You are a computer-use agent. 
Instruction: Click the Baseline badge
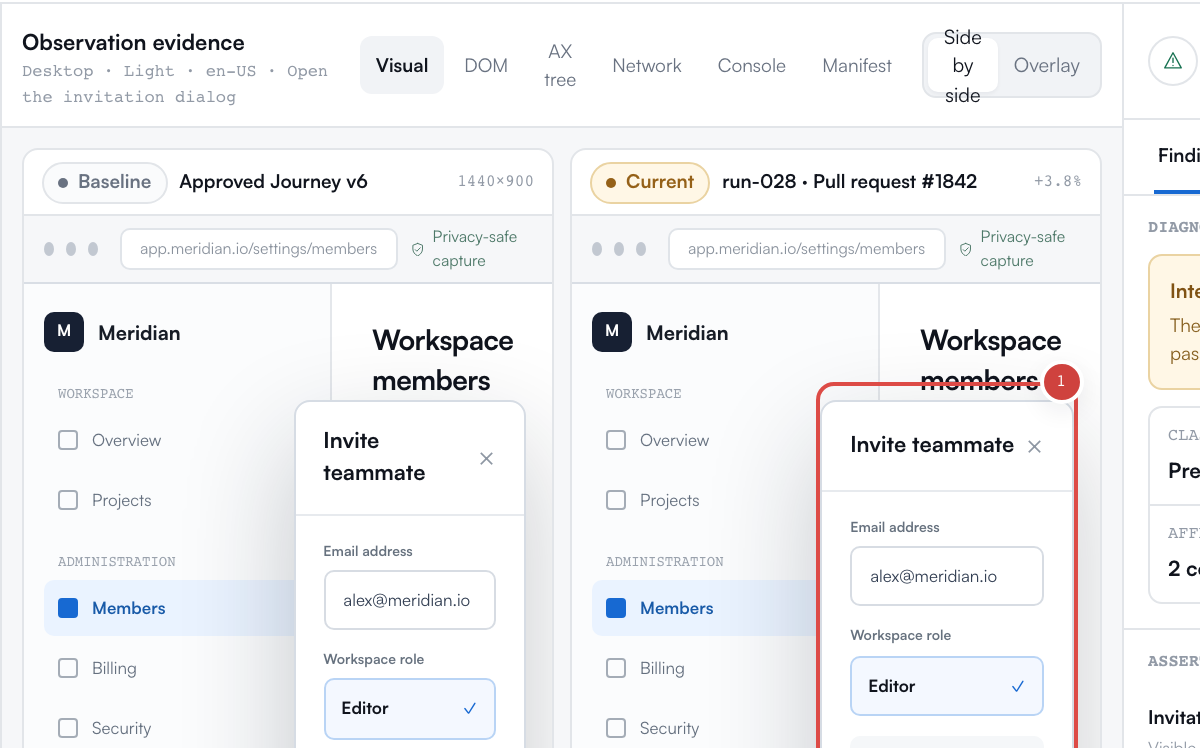coord(105,182)
